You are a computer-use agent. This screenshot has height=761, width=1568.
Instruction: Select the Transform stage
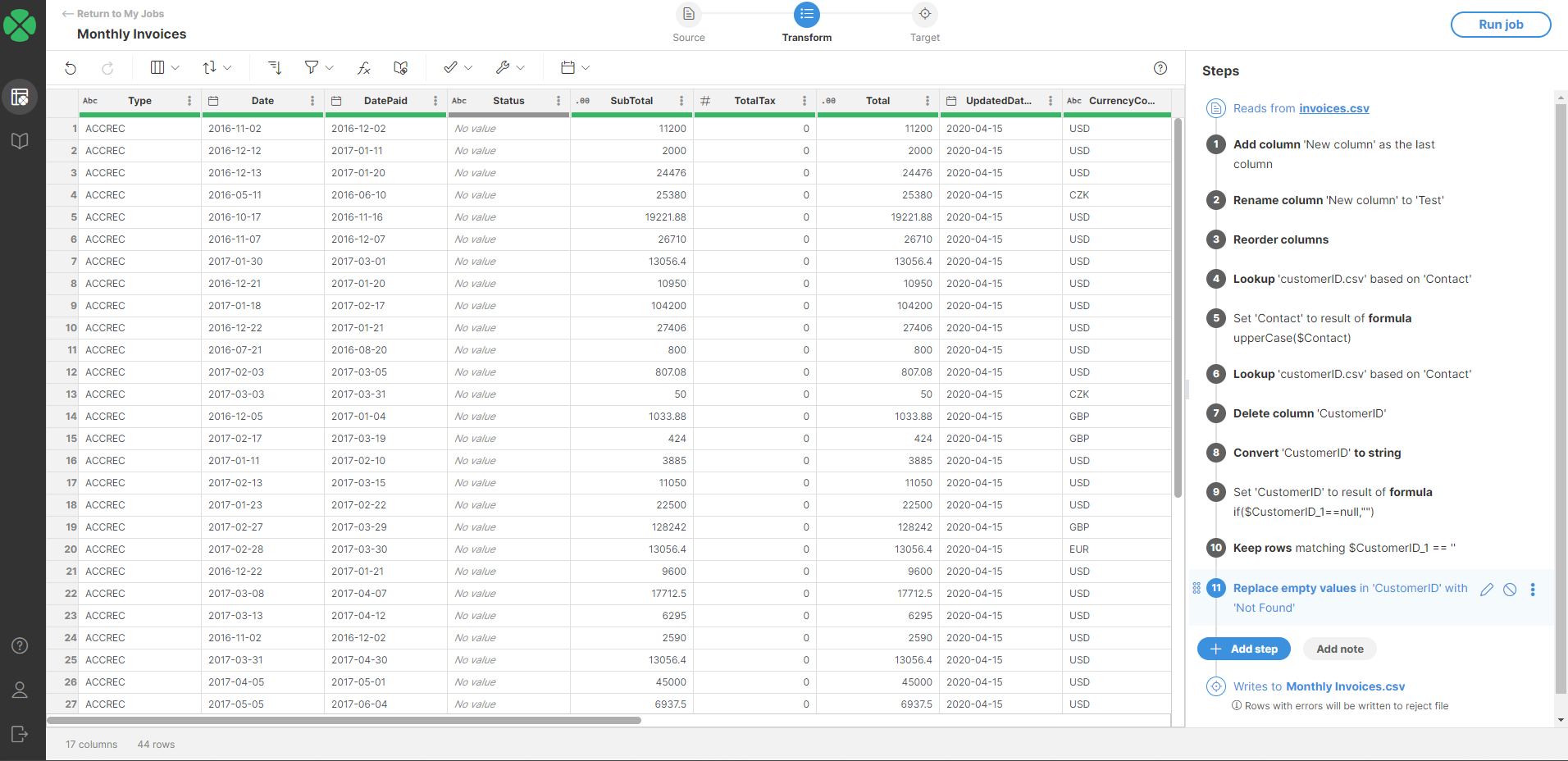[x=807, y=22]
